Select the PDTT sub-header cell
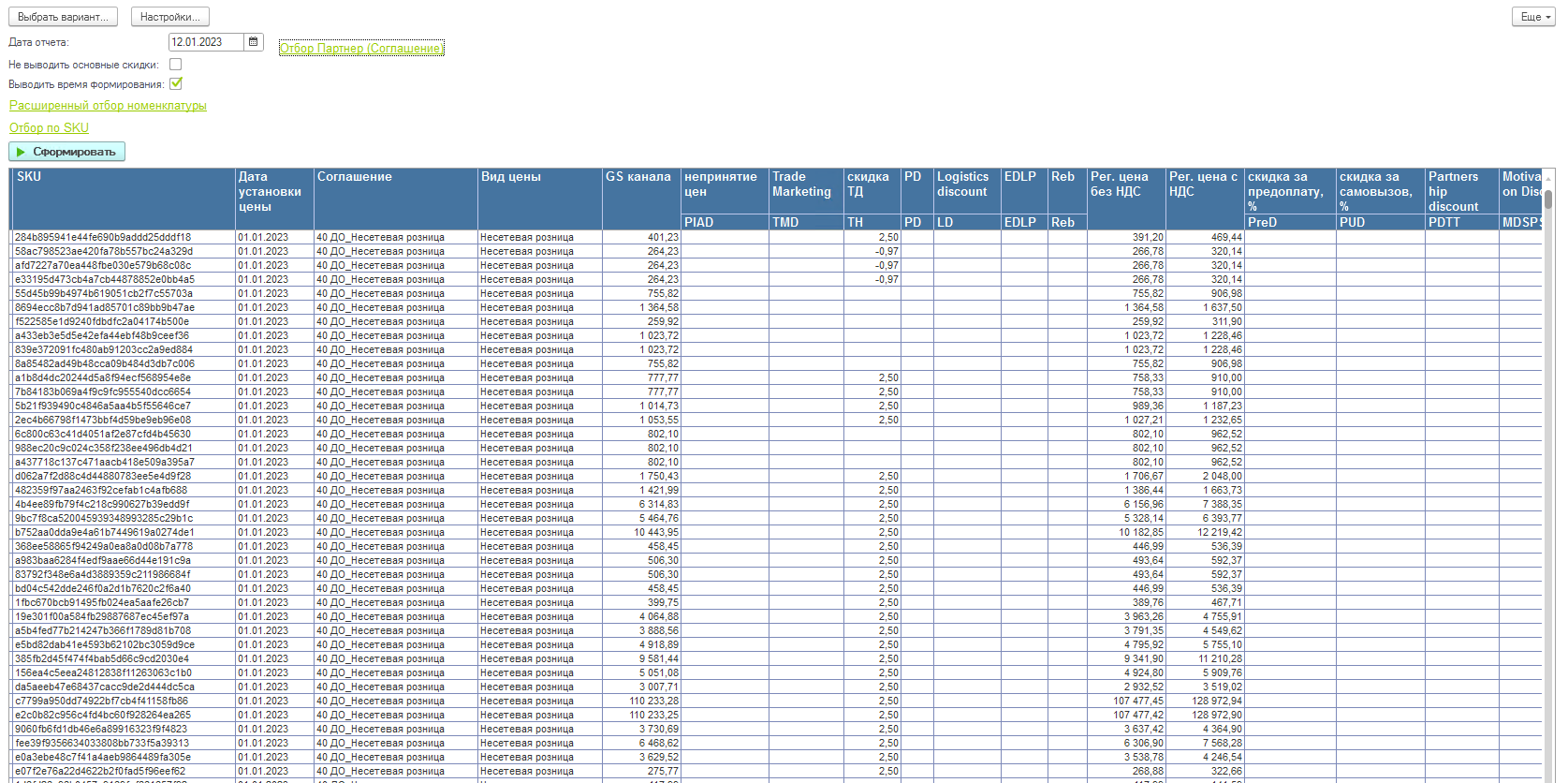1568x783 pixels. pos(1462,222)
